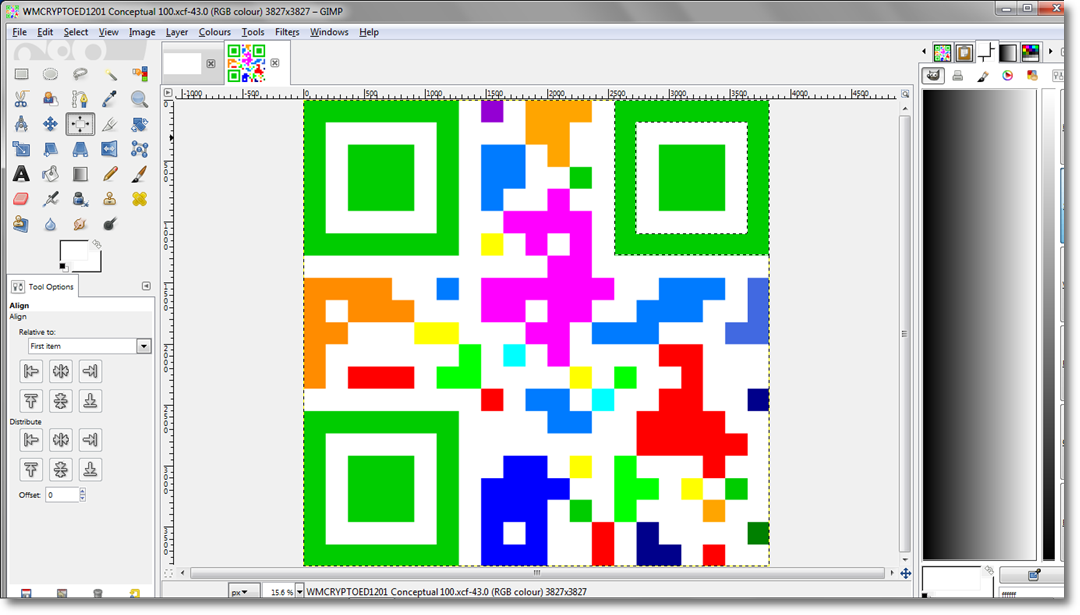Open Tool Options tab configuration menu arrow
The image size is (1080, 615).
146,286
